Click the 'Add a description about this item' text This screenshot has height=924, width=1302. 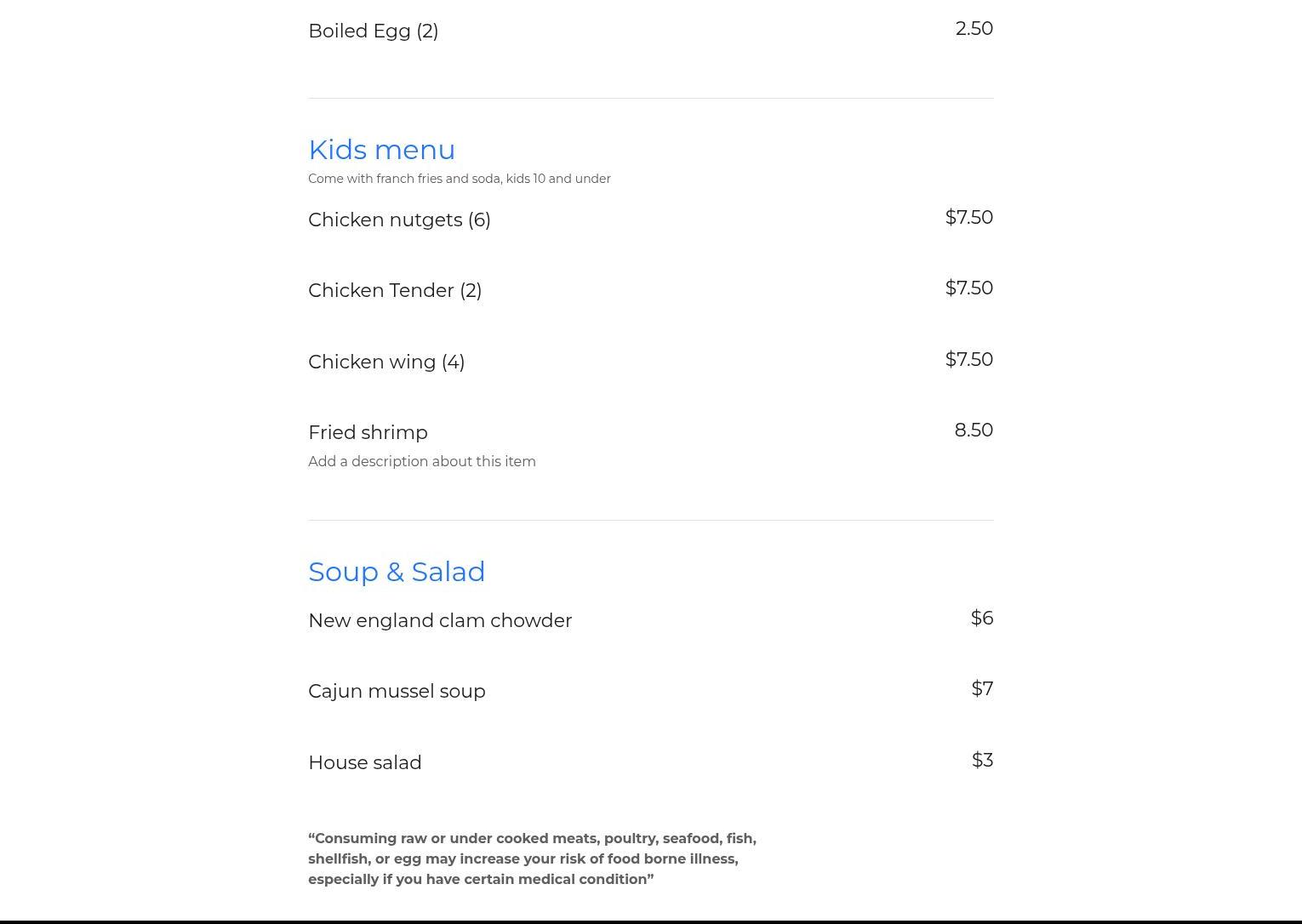(x=421, y=462)
